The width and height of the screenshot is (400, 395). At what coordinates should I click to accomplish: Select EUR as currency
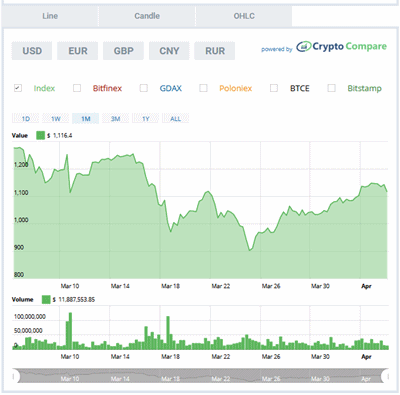click(78, 51)
